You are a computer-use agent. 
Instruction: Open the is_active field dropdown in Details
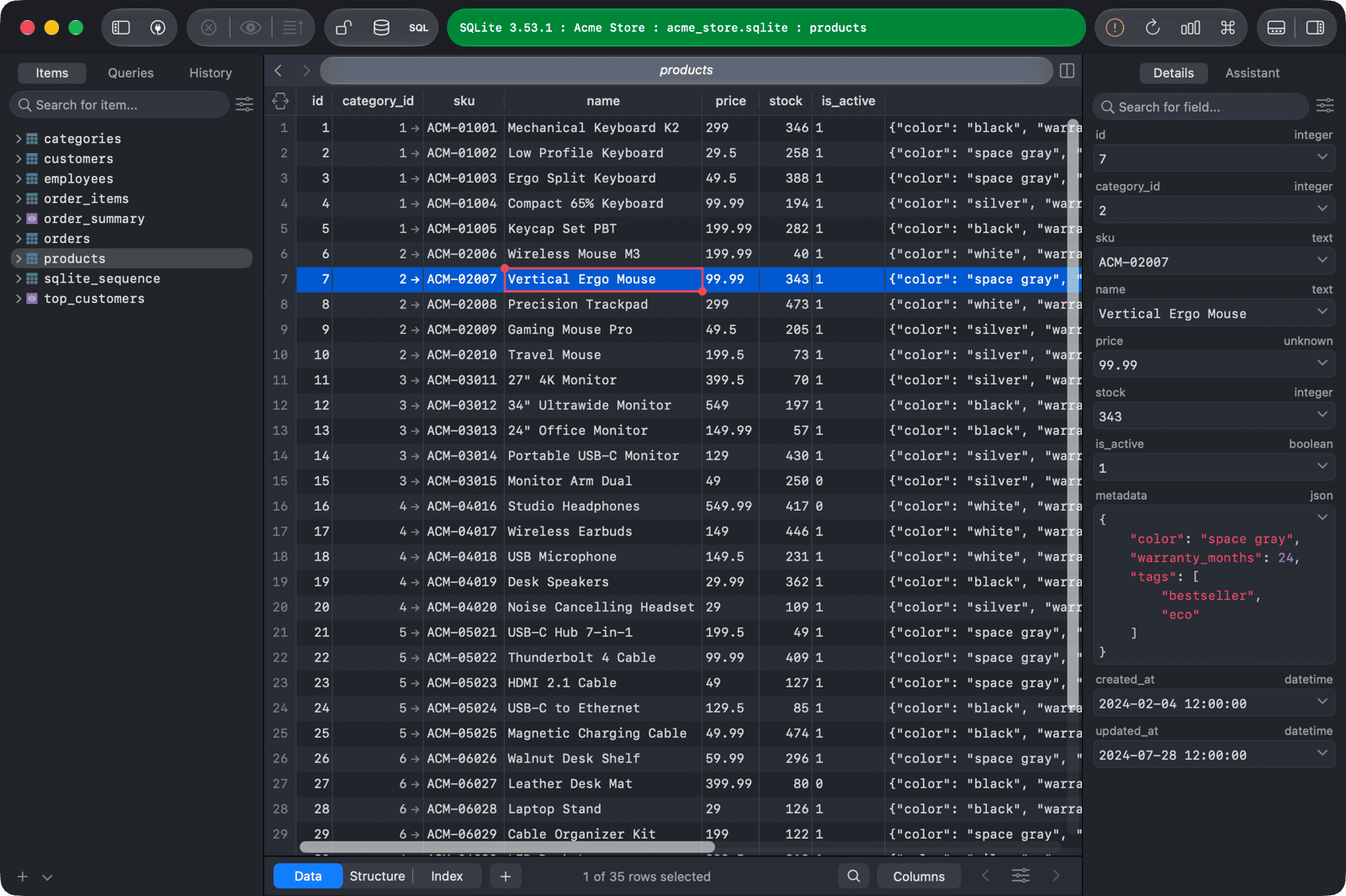tap(1322, 467)
